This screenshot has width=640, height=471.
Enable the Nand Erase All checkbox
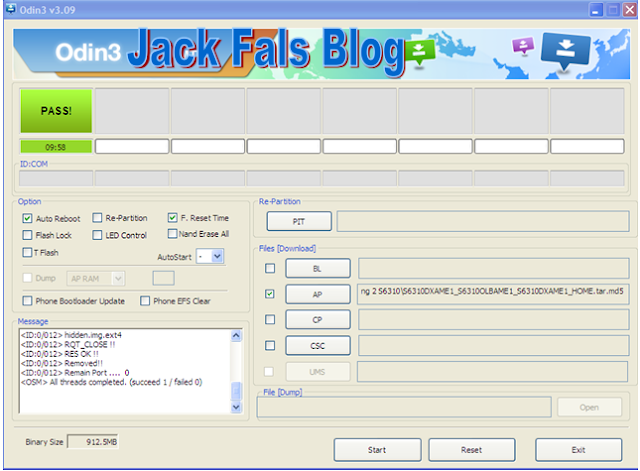point(172,233)
